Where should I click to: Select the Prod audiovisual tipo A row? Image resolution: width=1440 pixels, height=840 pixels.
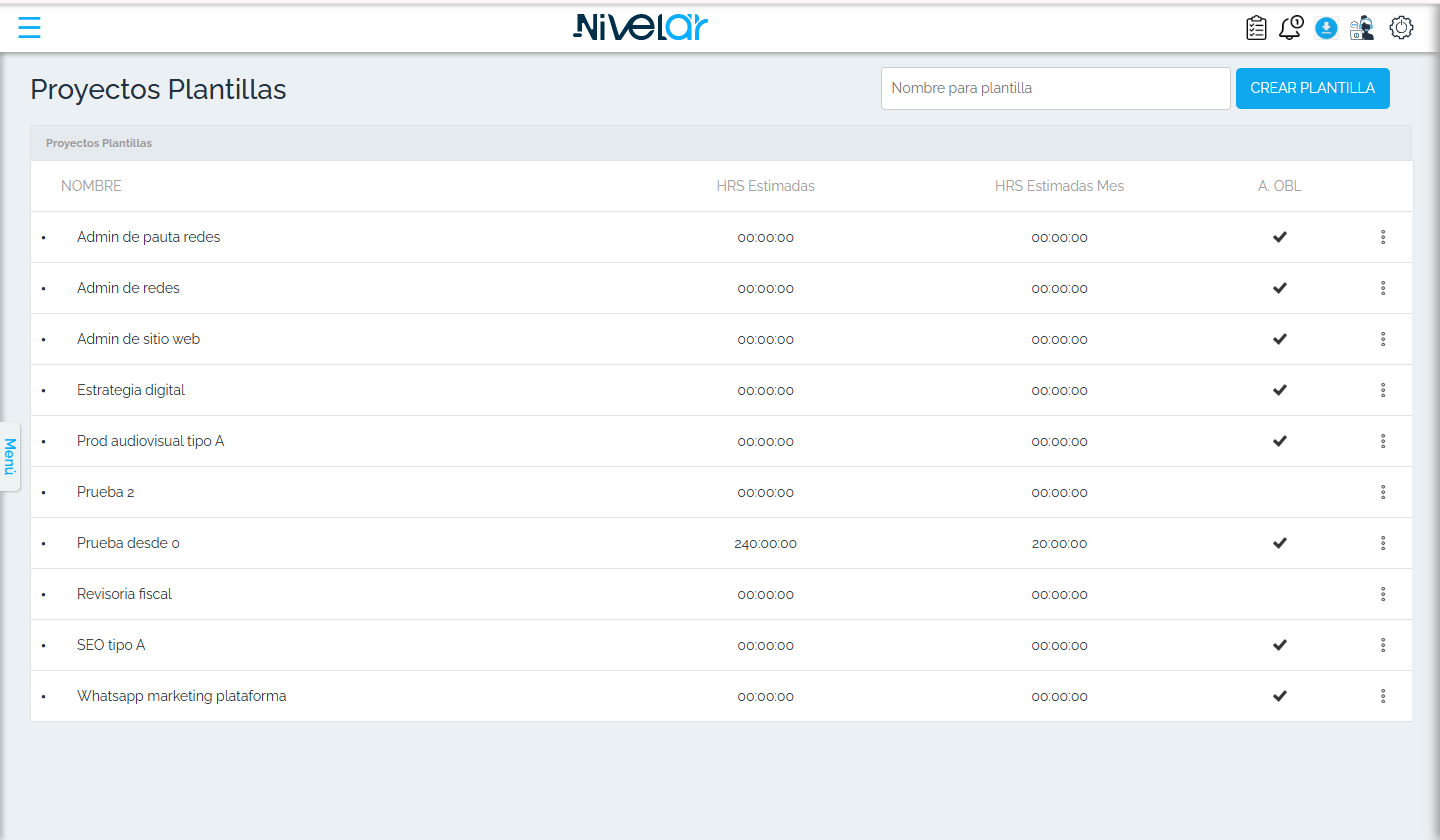pos(721,441)
